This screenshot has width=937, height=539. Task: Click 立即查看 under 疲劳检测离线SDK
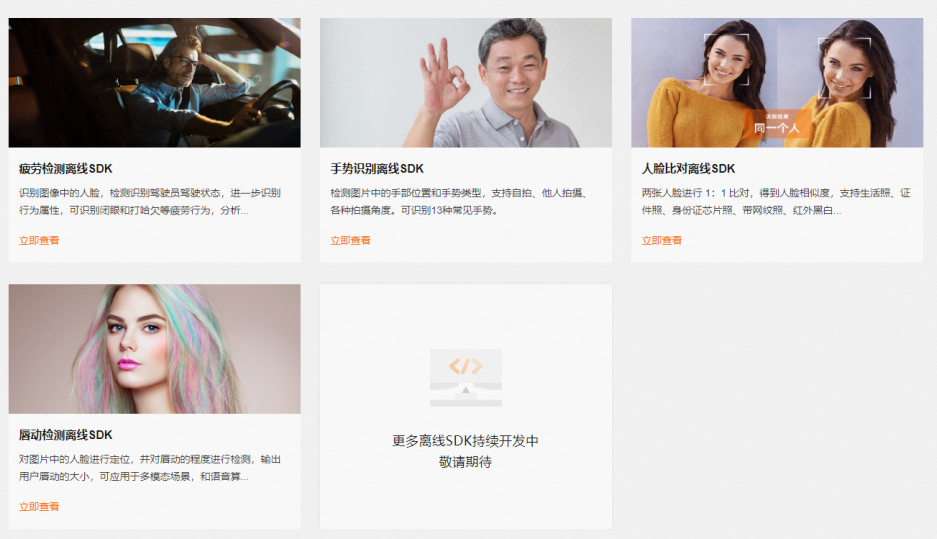[x=39, y=240]
